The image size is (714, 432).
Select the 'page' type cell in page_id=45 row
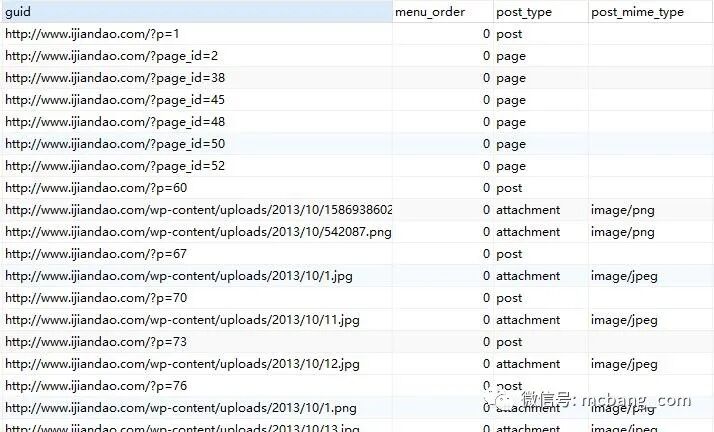pyautogui.click(x=541, y=100)
